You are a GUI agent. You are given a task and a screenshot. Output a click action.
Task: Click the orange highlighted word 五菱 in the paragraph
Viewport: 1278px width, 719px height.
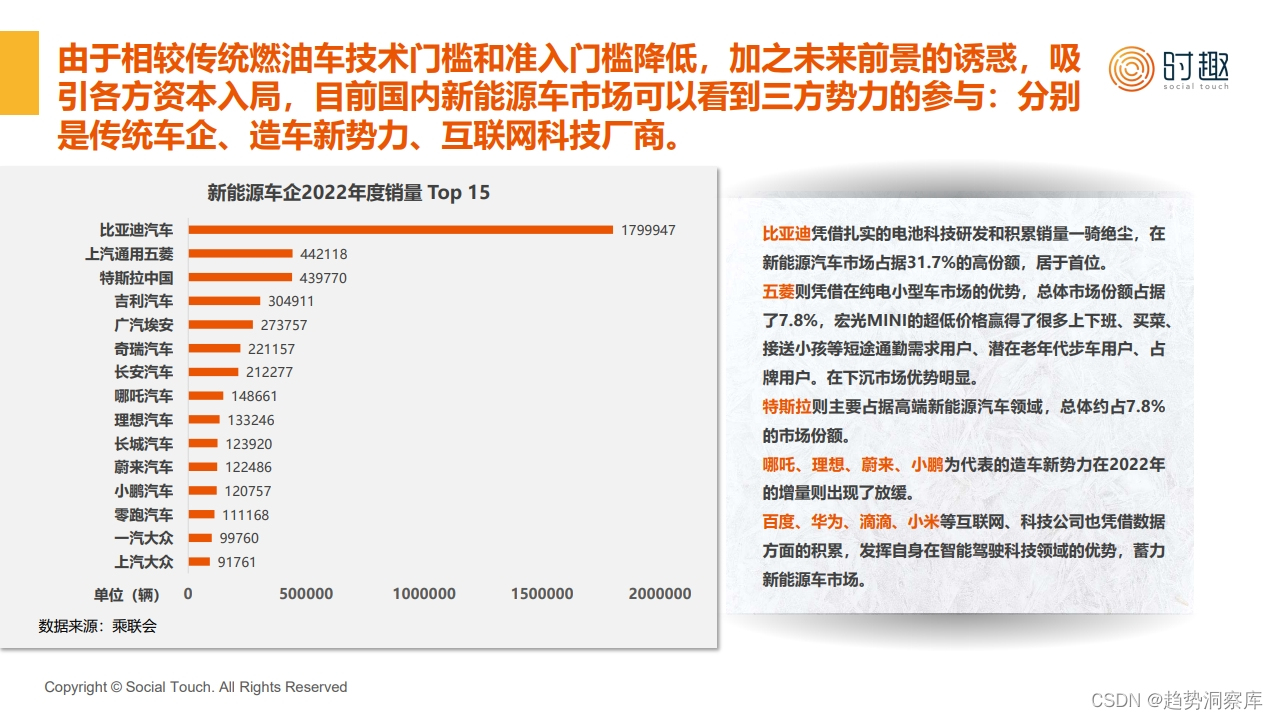[779, 292]
